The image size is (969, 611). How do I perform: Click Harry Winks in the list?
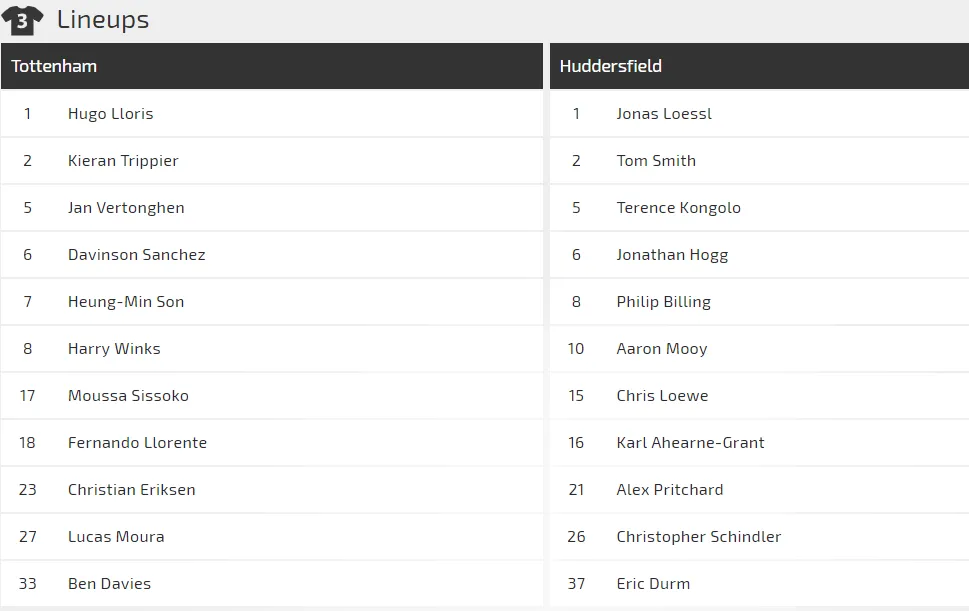(x=114, y=349)
